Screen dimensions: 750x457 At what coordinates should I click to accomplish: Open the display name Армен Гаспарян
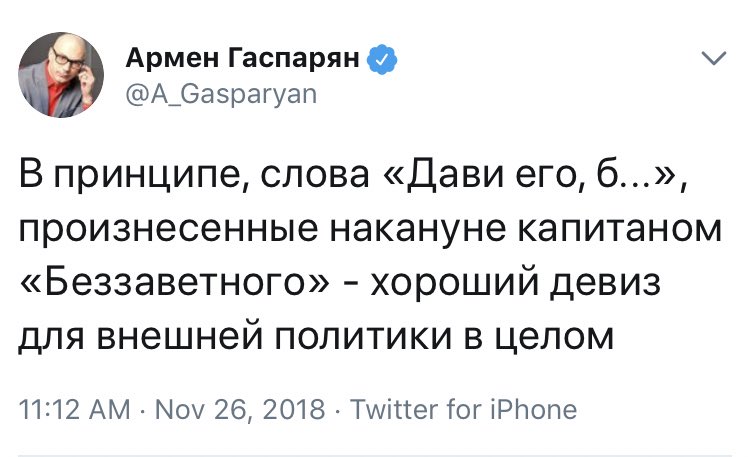pos(242,58)
